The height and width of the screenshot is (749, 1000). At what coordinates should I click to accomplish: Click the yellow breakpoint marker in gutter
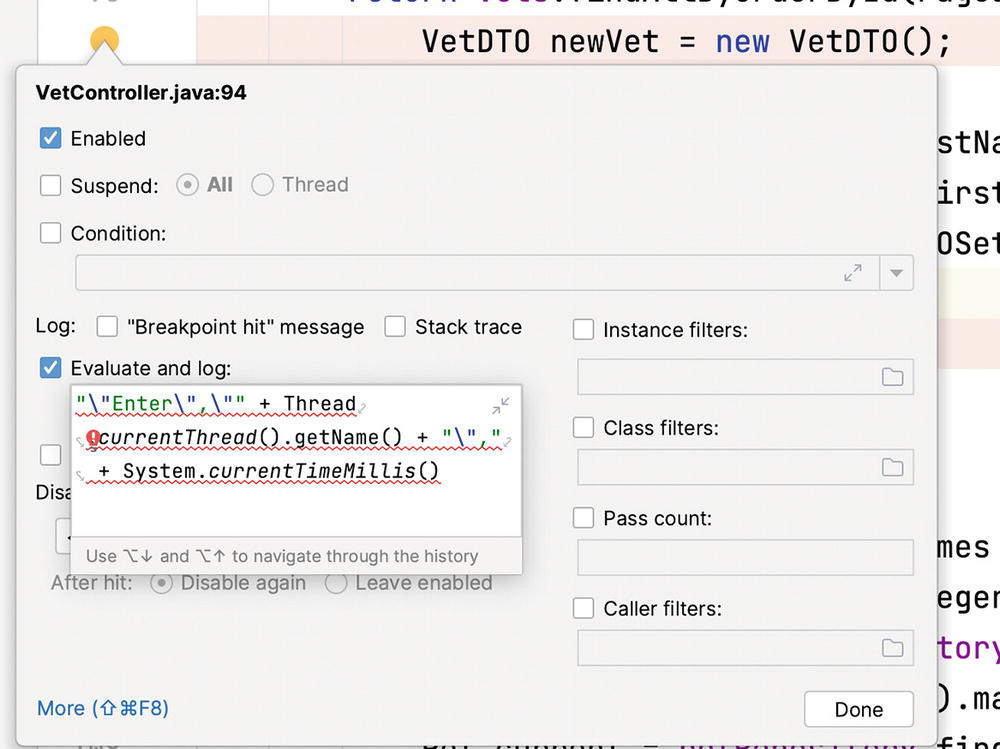[104, 41]
